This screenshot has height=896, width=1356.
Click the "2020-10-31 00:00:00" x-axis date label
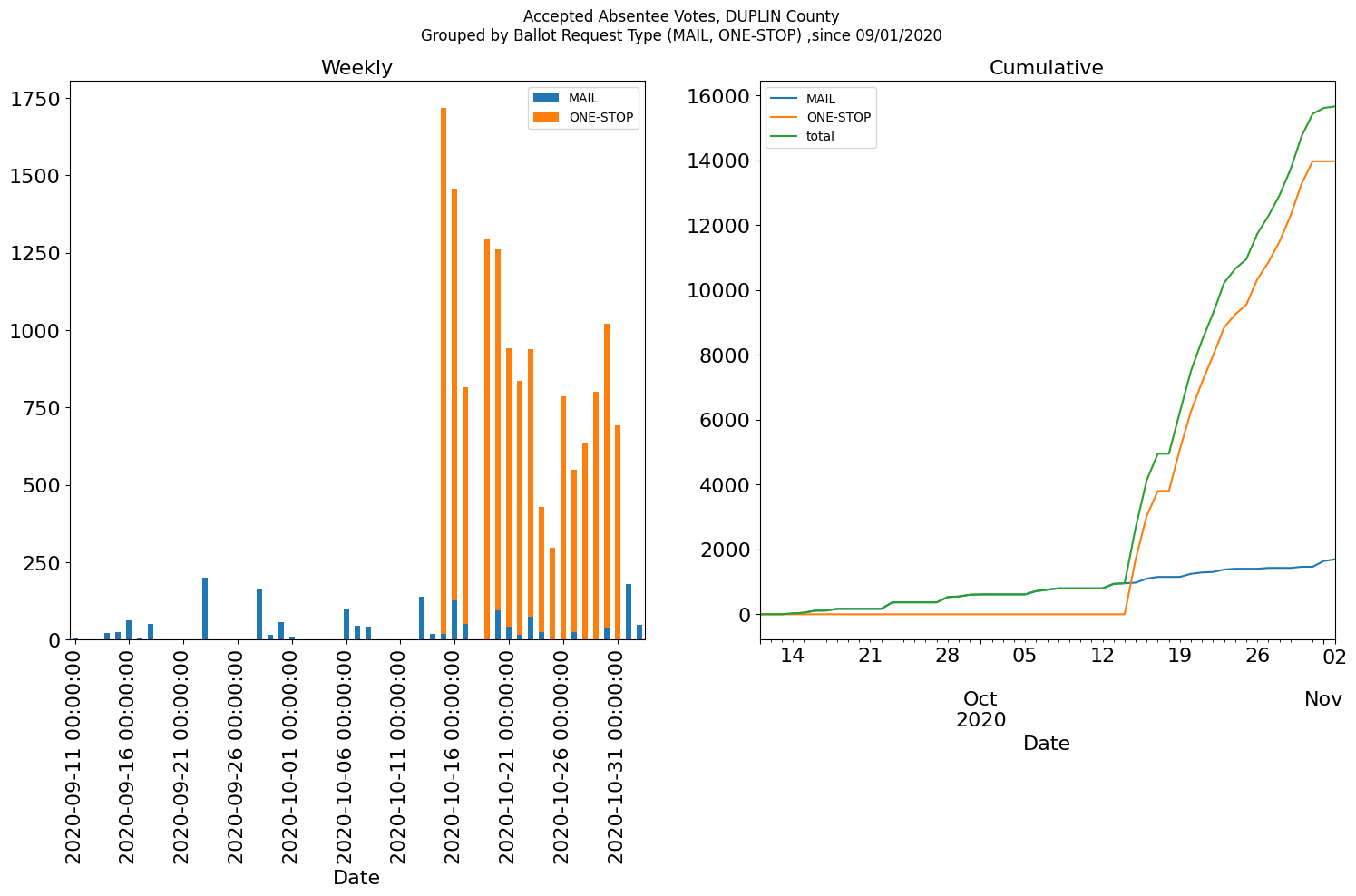point(618,756)
